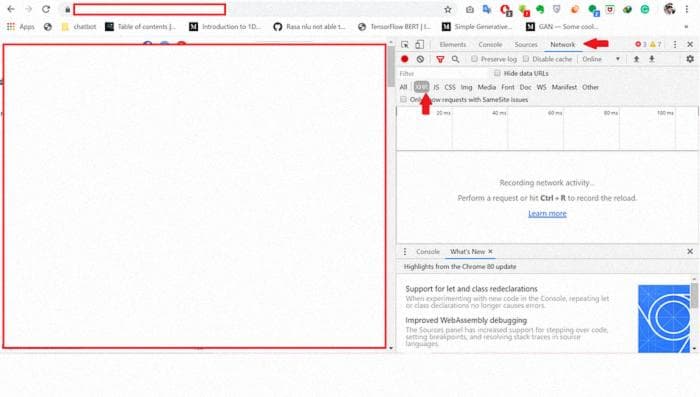Click the What's New panel scrollbar
Viewport: 700px width, 397px height.
point(694,296)
